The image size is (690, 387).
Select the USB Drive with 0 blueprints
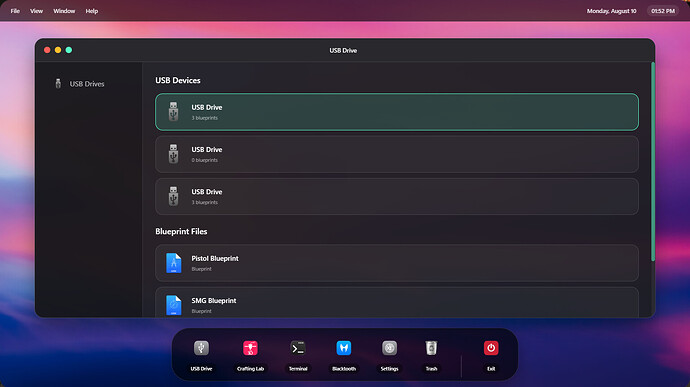pos(396,154)
